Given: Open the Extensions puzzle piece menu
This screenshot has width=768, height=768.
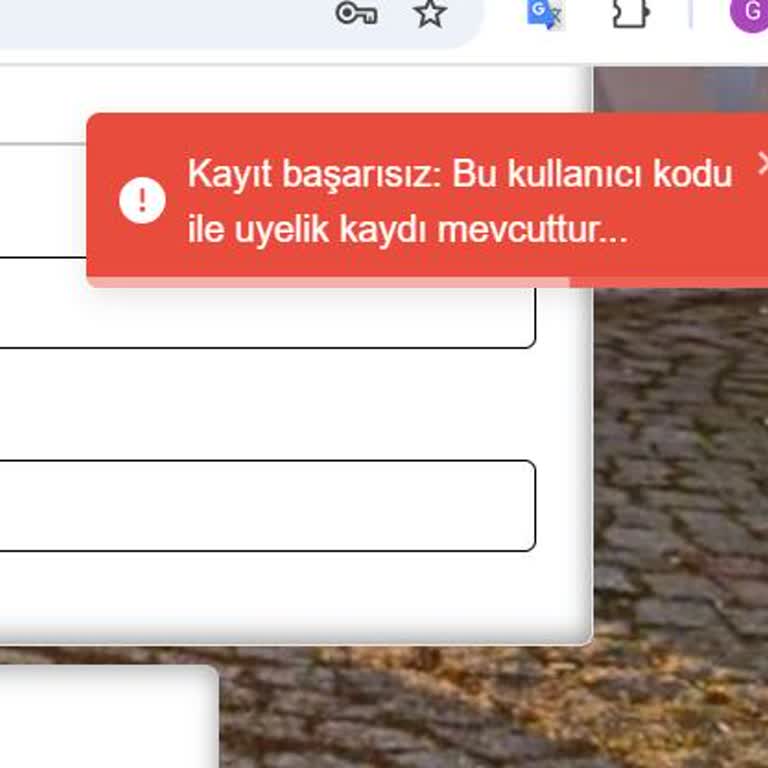Looking at the screenshot, I should point(631,13).
